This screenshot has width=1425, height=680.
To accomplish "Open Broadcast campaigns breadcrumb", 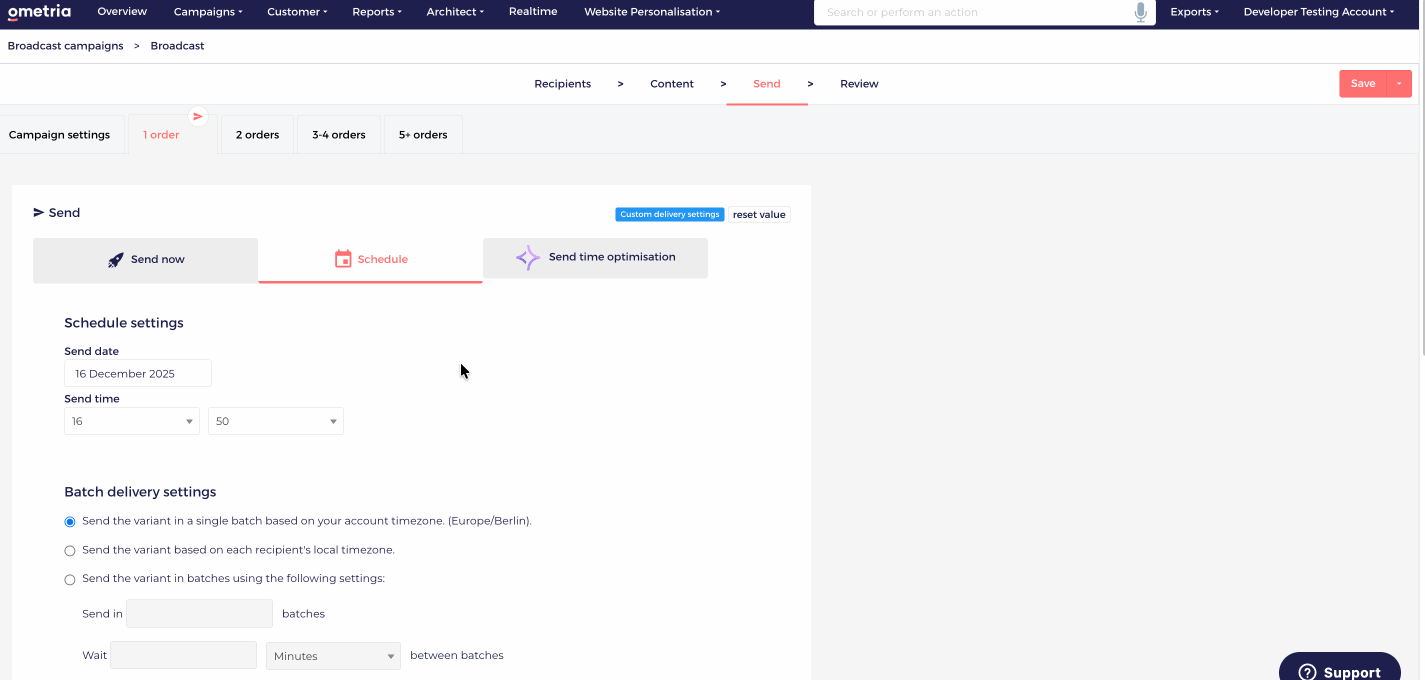I will tap(66, 46).
